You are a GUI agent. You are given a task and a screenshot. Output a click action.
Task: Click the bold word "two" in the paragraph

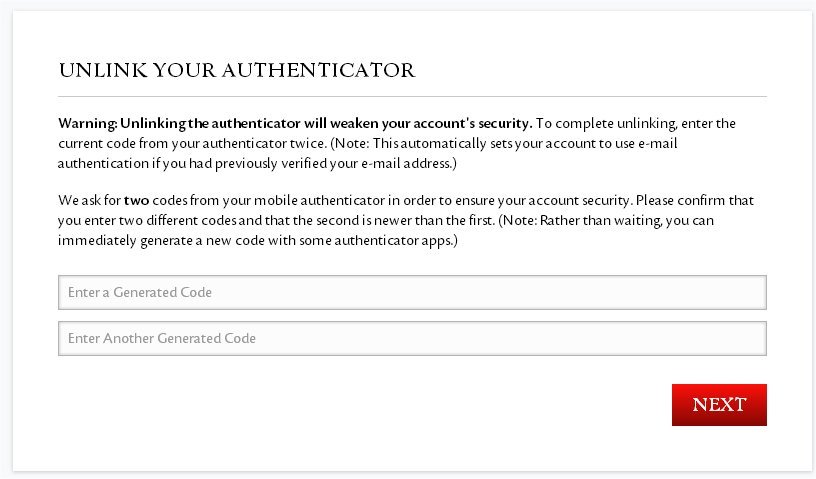136,200
